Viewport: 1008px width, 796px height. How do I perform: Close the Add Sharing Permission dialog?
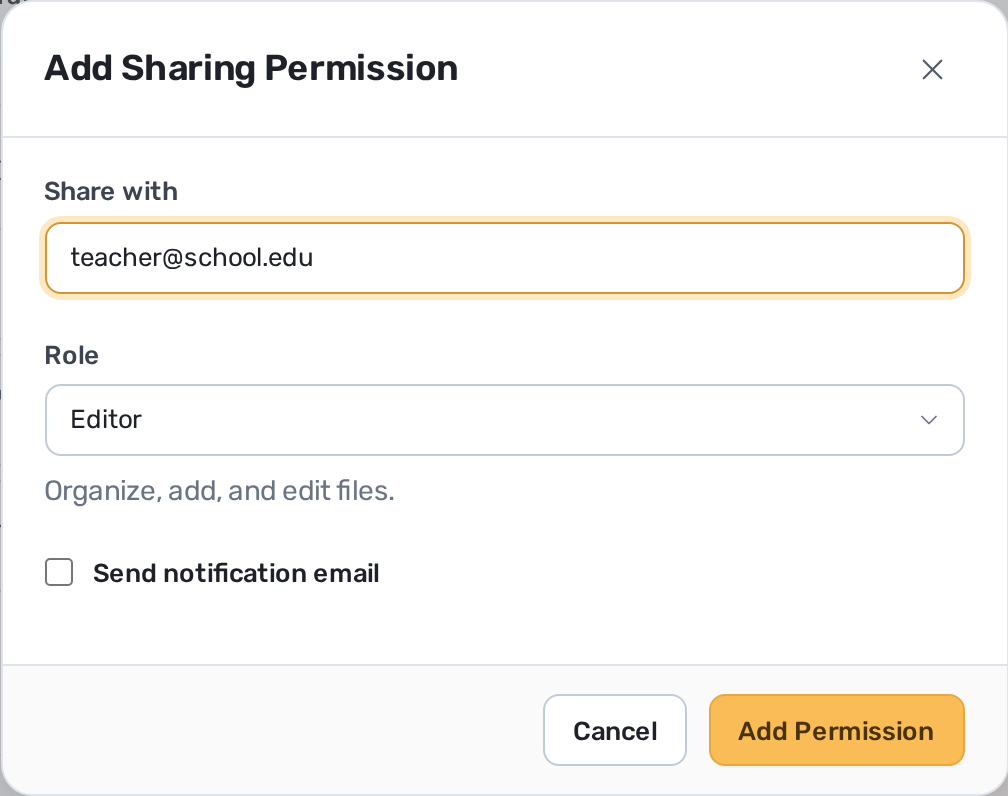point(932,69)
